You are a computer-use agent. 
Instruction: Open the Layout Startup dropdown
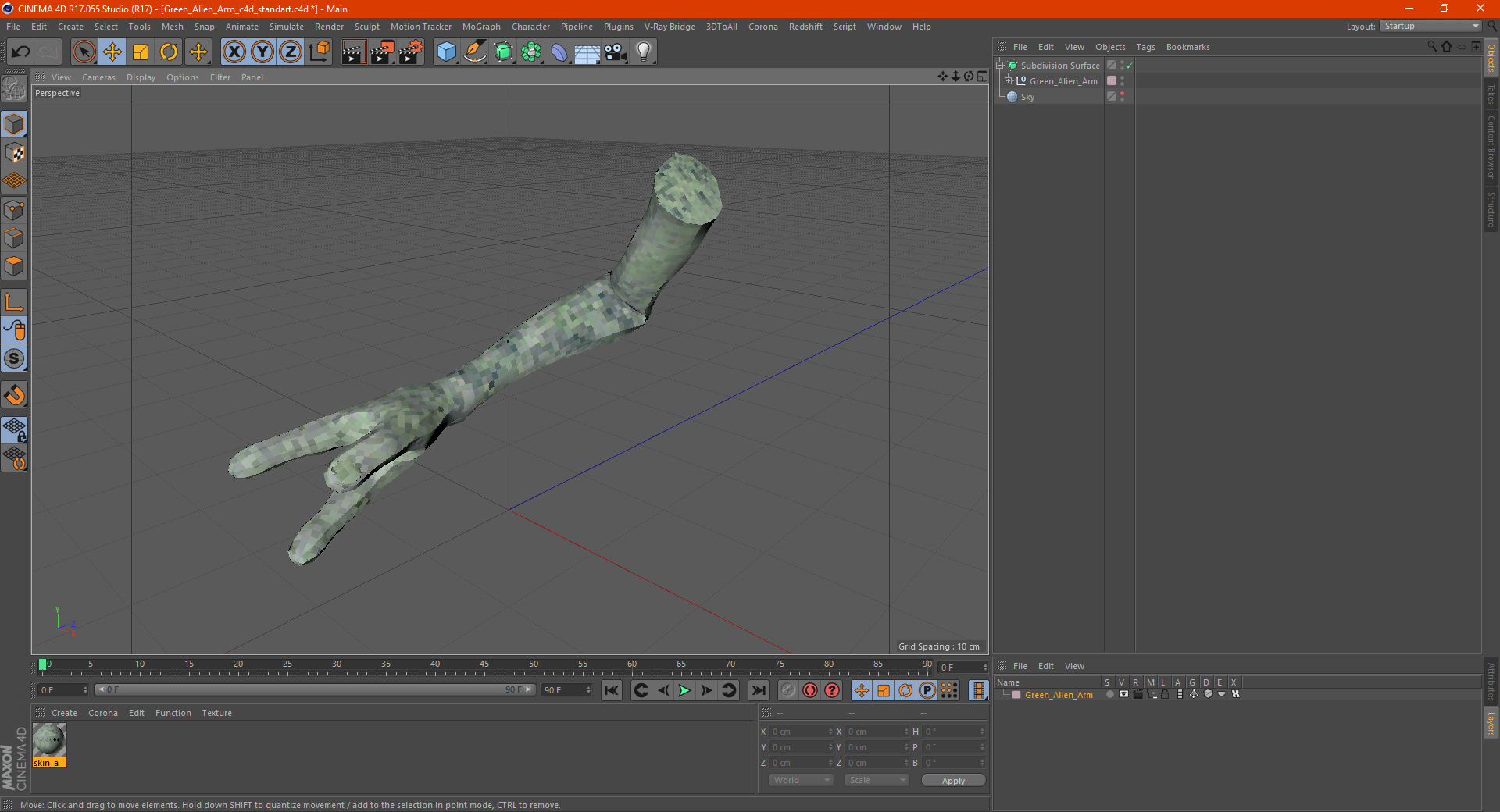pos(1430,26)
